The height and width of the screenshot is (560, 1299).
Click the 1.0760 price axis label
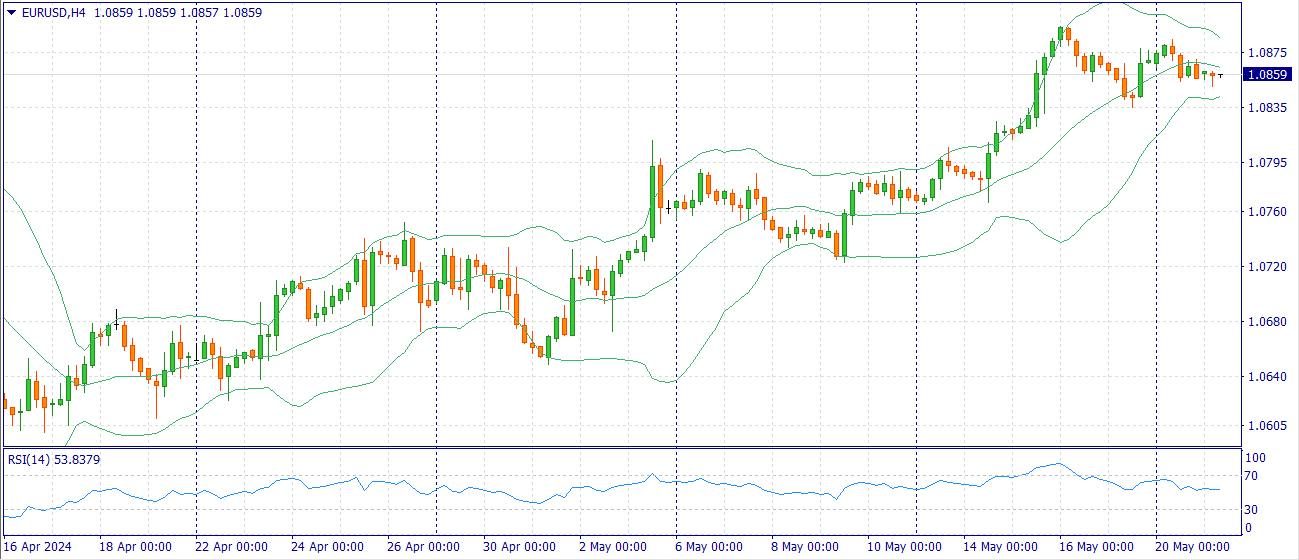[x=1266, y=211]
